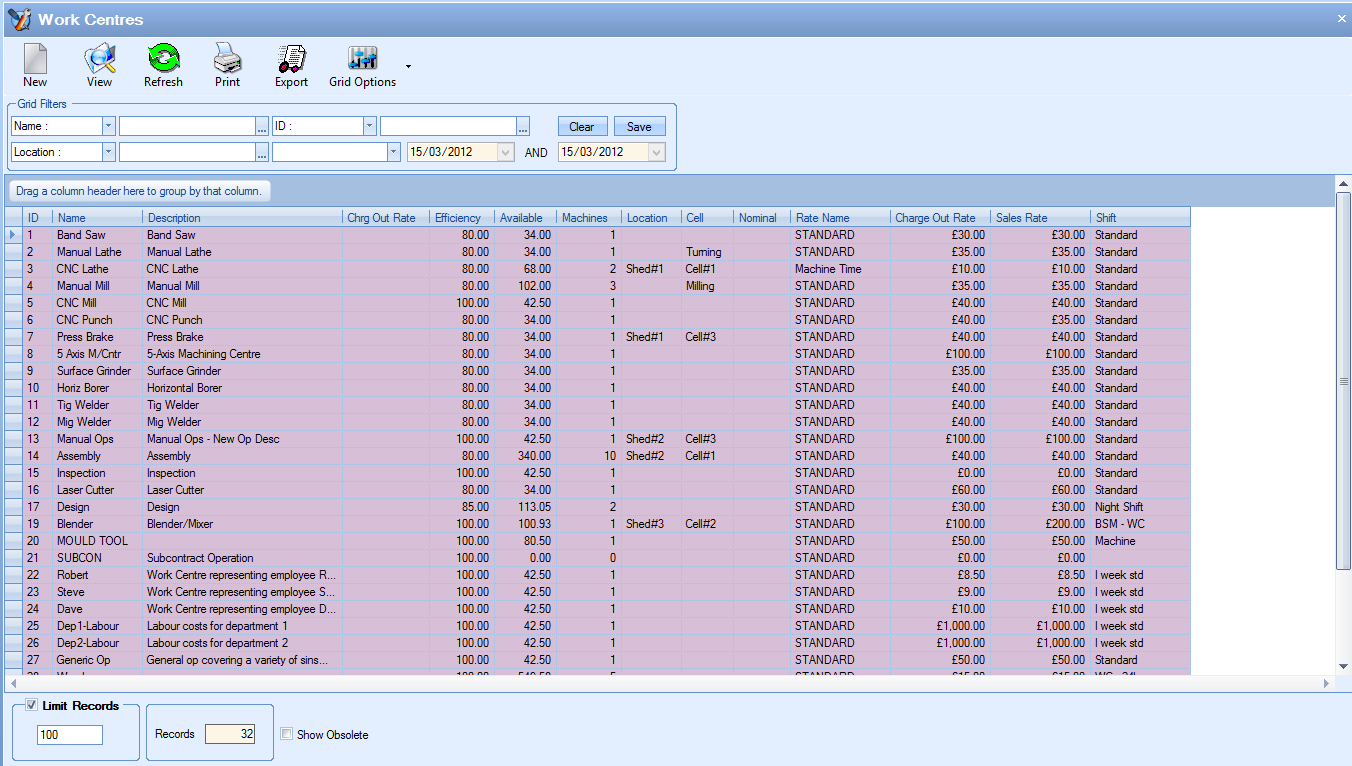Open the Name filter type dropdown
Screen dimensions: 1352x766
[x=108, y=126]
